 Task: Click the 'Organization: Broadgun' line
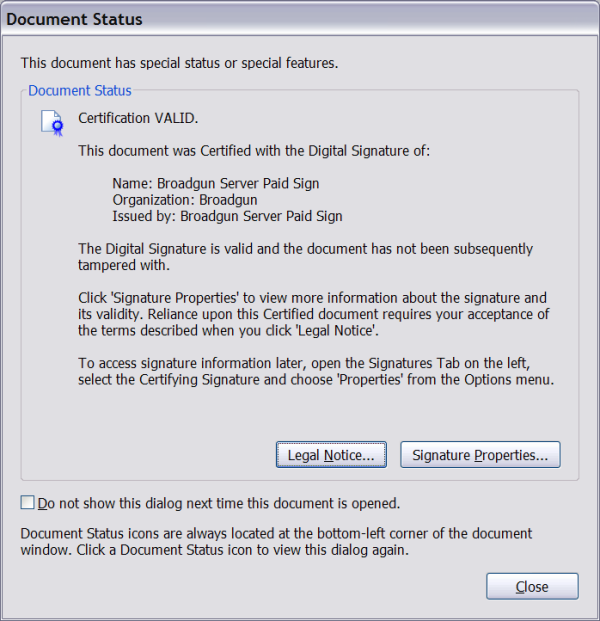(x=185, y=200)
